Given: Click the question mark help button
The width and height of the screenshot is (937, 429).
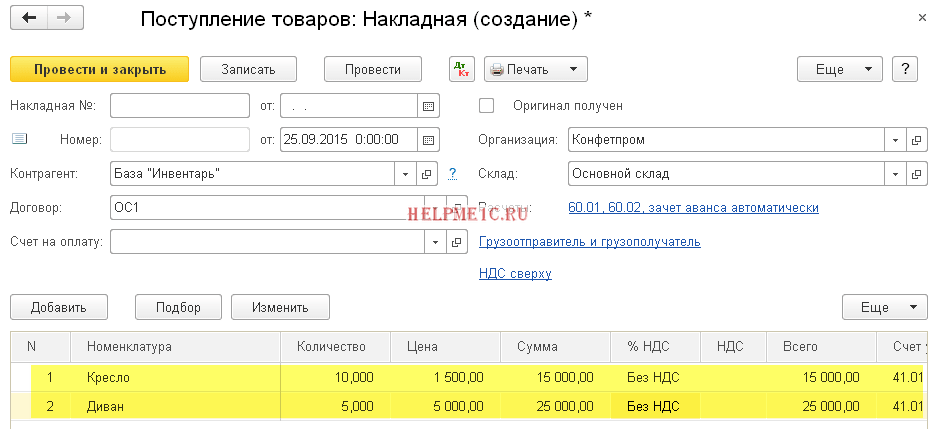Looking at the screenshot, I should [904, 69].
